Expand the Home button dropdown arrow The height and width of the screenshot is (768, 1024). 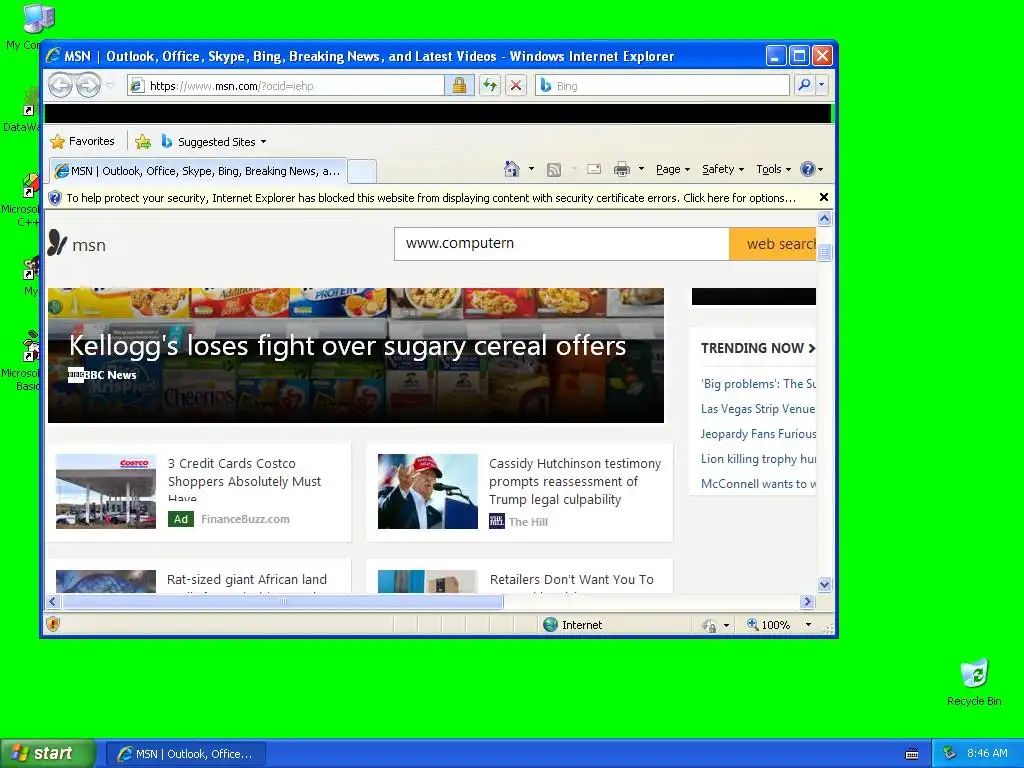[x=531, y=169]
